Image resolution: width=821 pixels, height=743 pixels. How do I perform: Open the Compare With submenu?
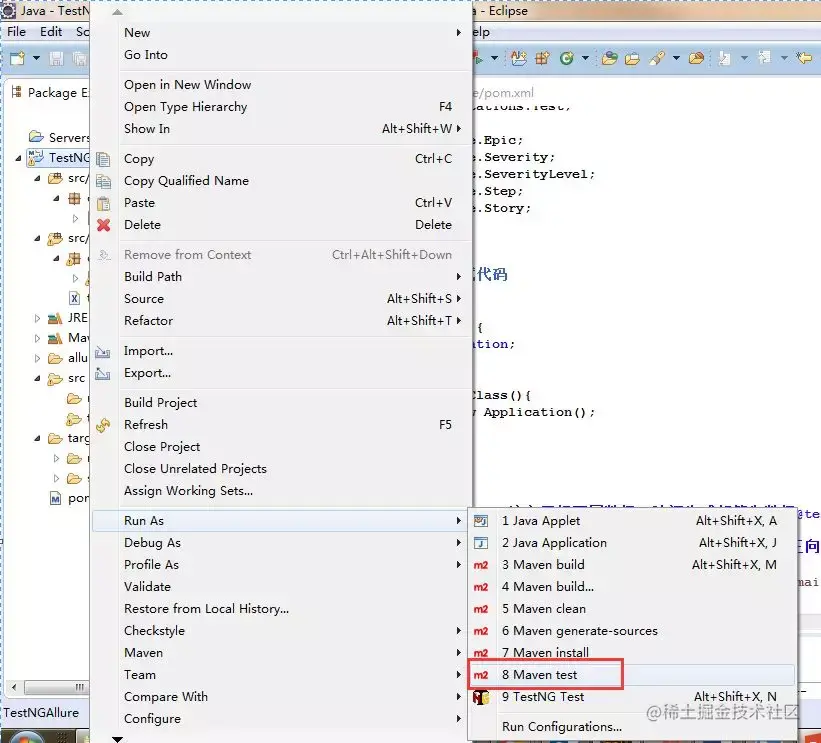click(x=282, y=696)
